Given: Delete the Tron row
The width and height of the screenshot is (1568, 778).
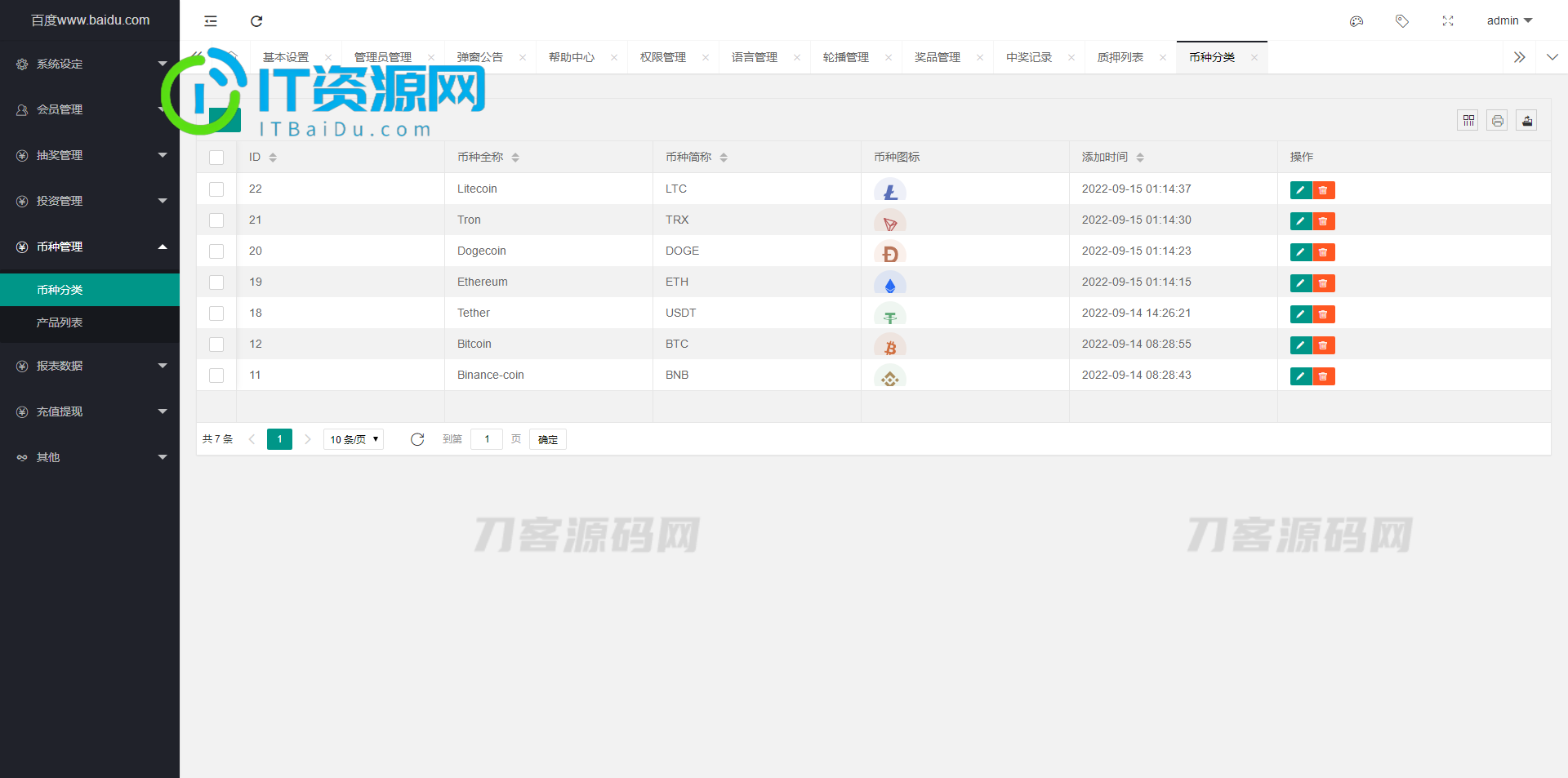Looking at the screenshot, I should point(1324,221).
